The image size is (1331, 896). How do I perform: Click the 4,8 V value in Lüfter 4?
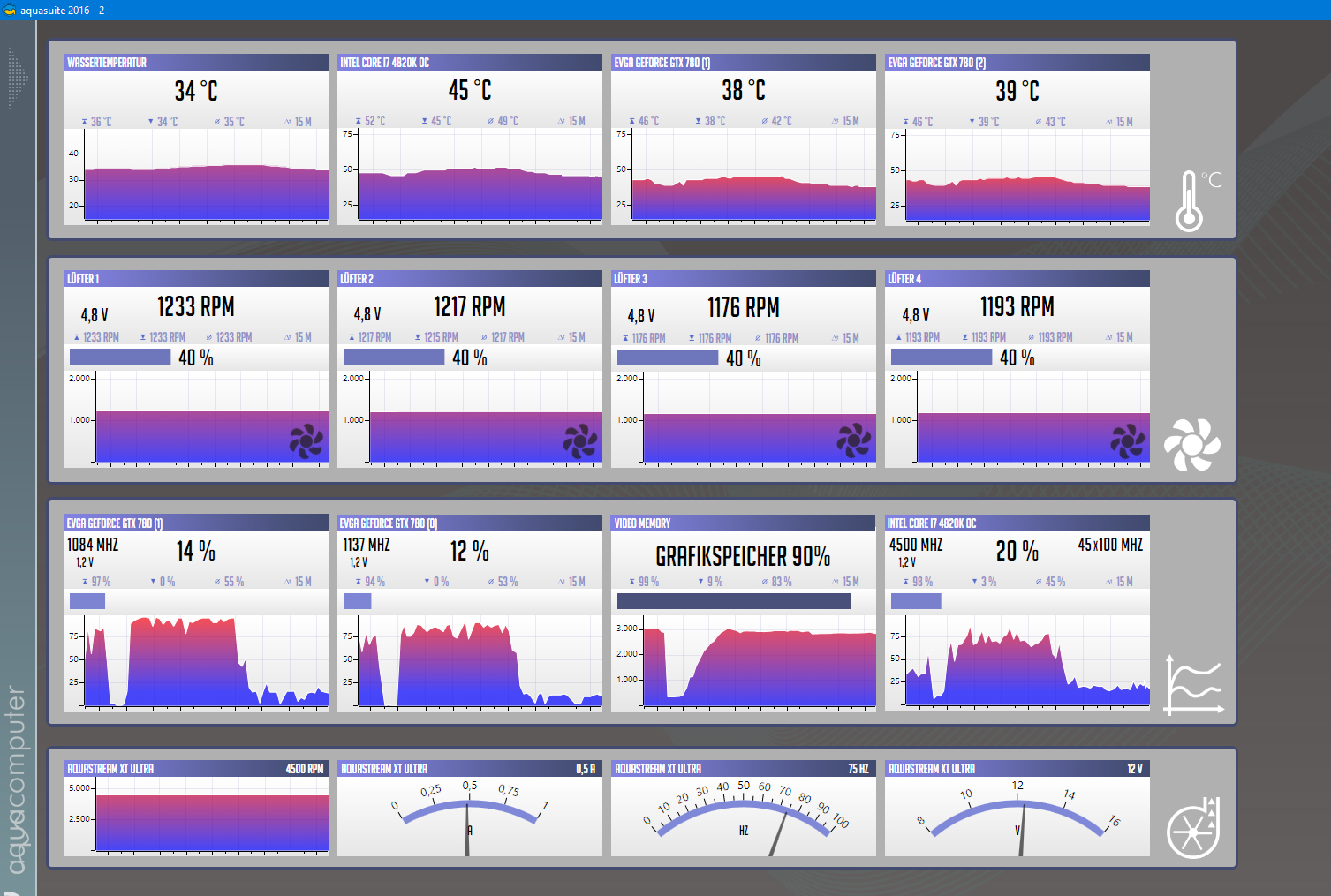[x=916, y=315]
